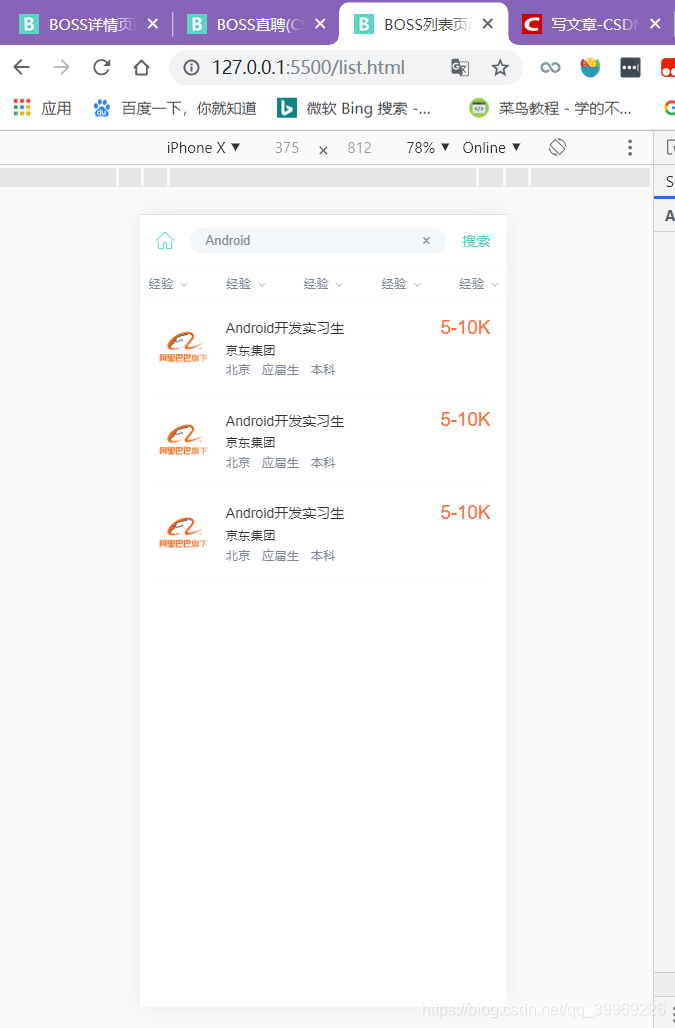Image resolution: width=675 pixels, height=1028 pixels.
Task: Click the 搜索 search button
Action: pyautogui.click(x=476, y=241)
